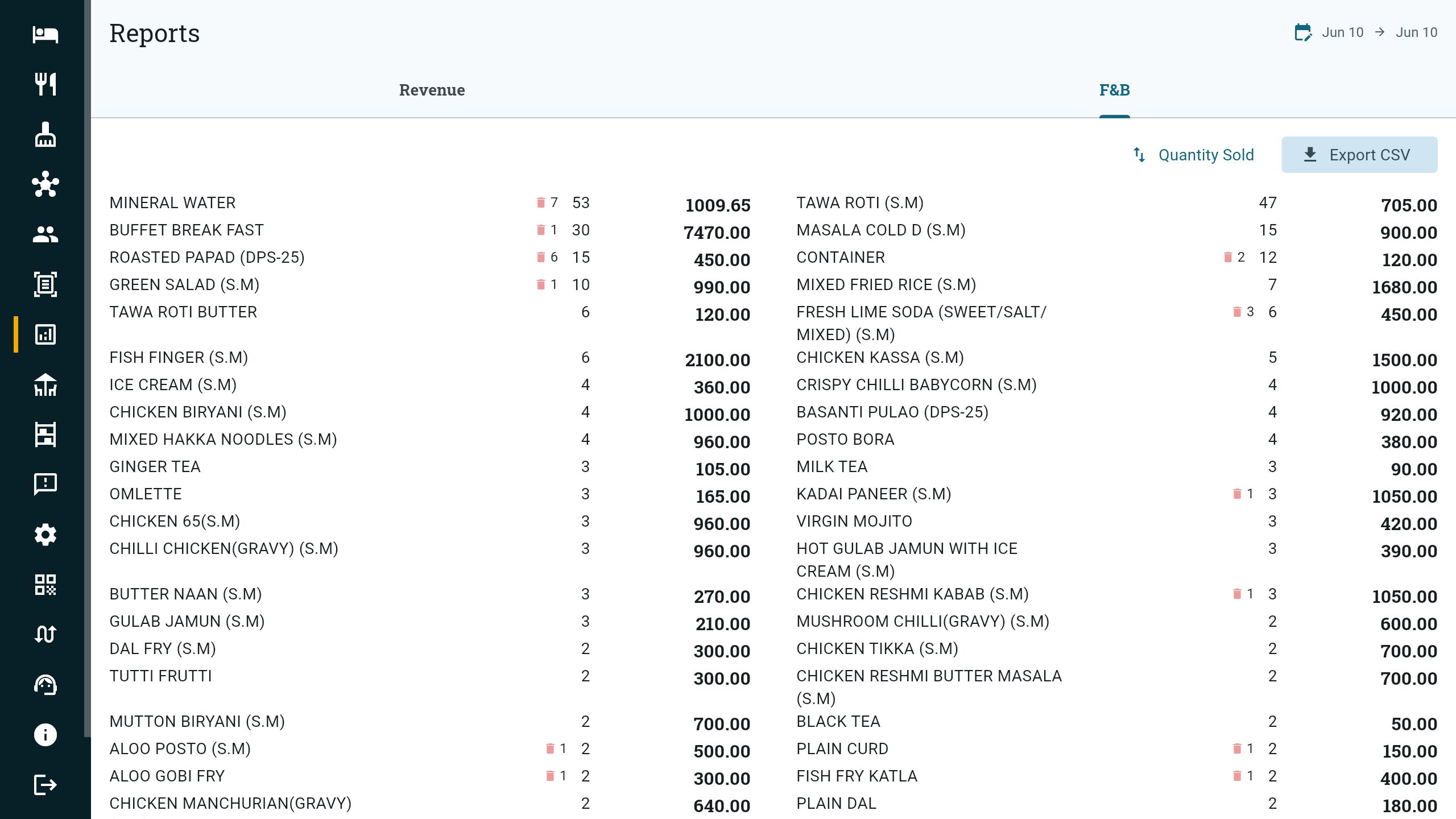This screenshot has width=1456, height=819.
Task: Click the CHICKEN TIKKA (S.M) item
Action: [x=877, y=648]
